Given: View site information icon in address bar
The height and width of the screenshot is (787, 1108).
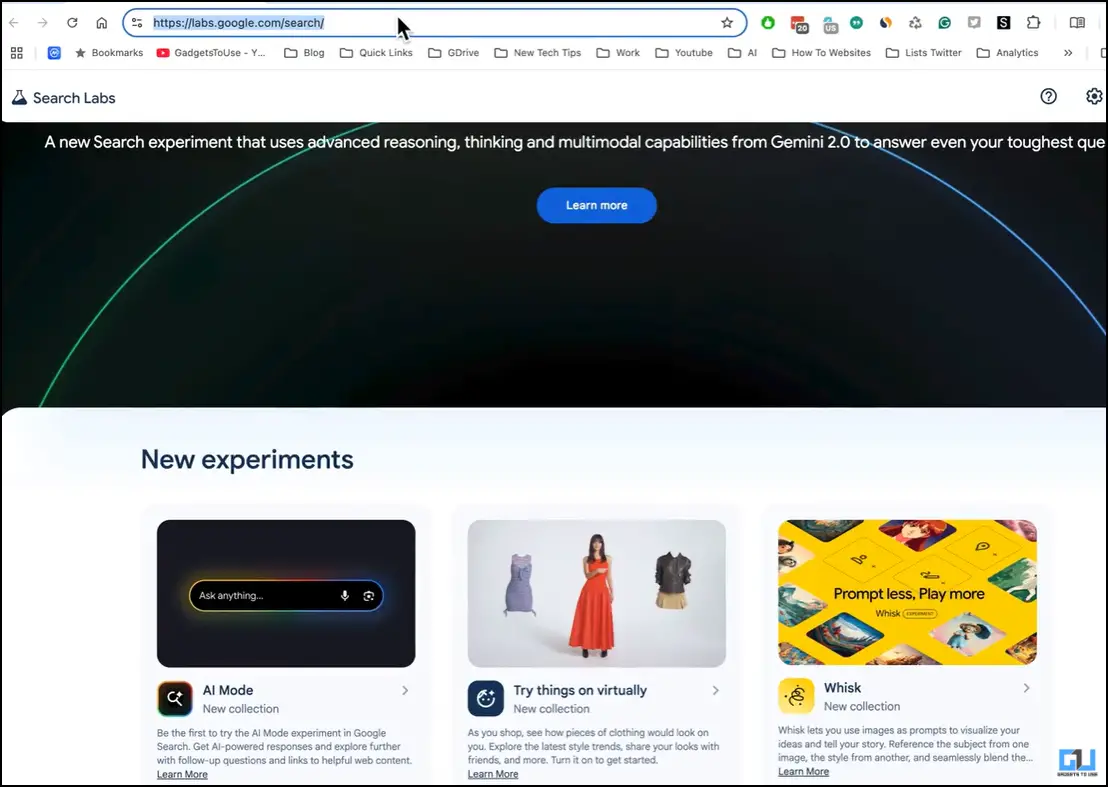Looking at the screenshot, I should (x=137, y=23).
